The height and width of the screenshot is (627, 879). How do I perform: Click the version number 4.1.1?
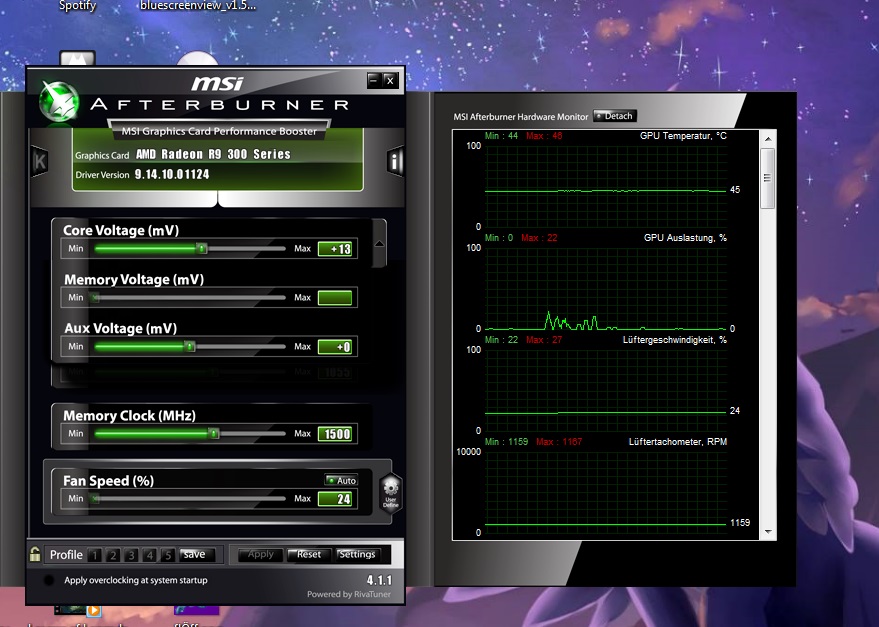pos(380,580)
